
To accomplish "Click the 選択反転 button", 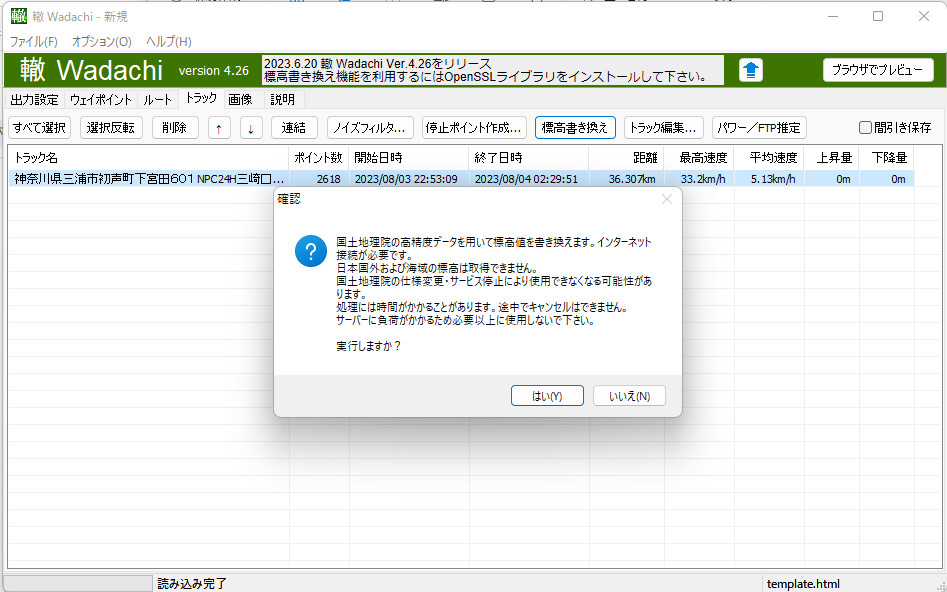I will coord(111,127).
